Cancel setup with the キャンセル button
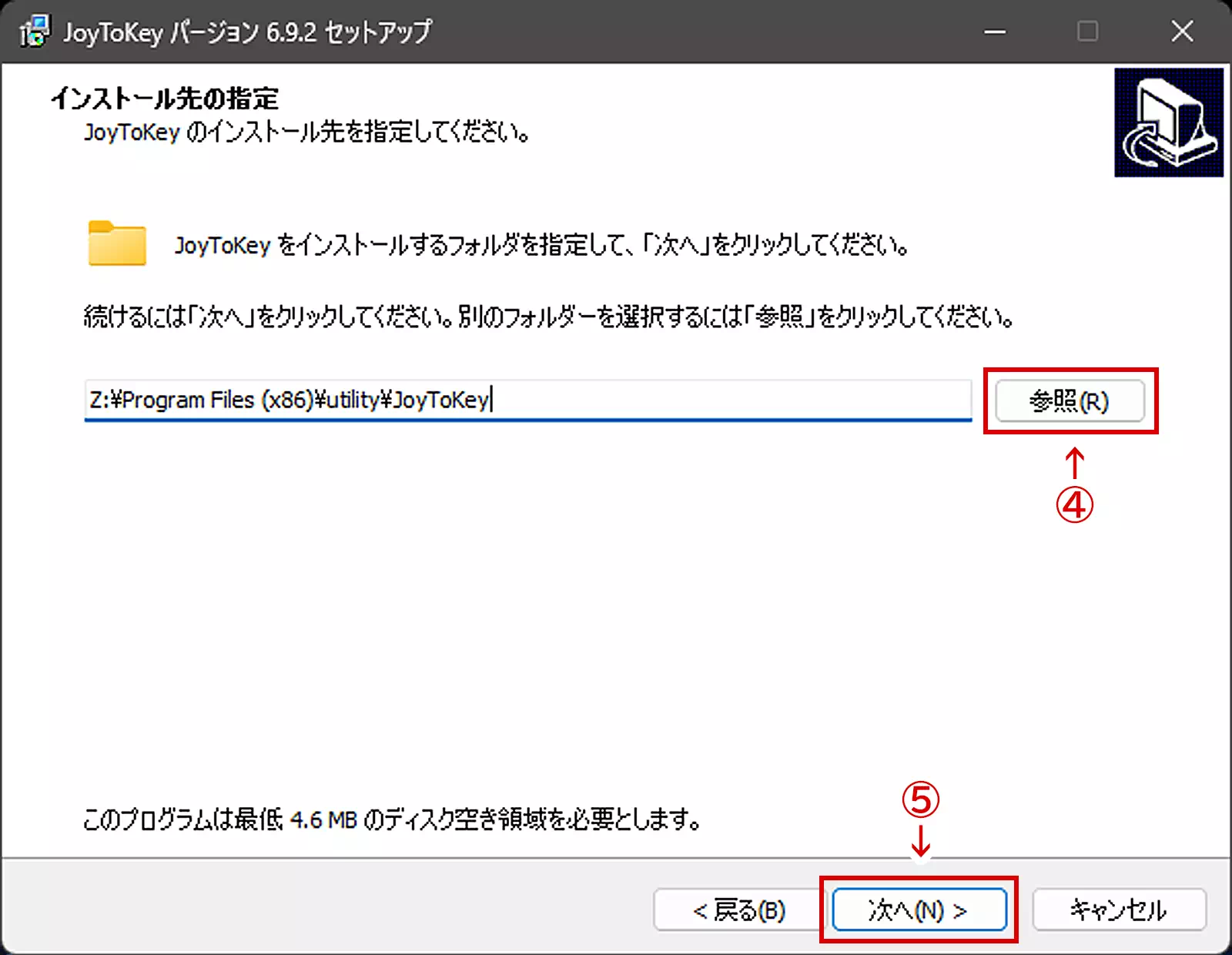Image resolution: width=1232 pixels, height=955 pixels. (1118, 910)
